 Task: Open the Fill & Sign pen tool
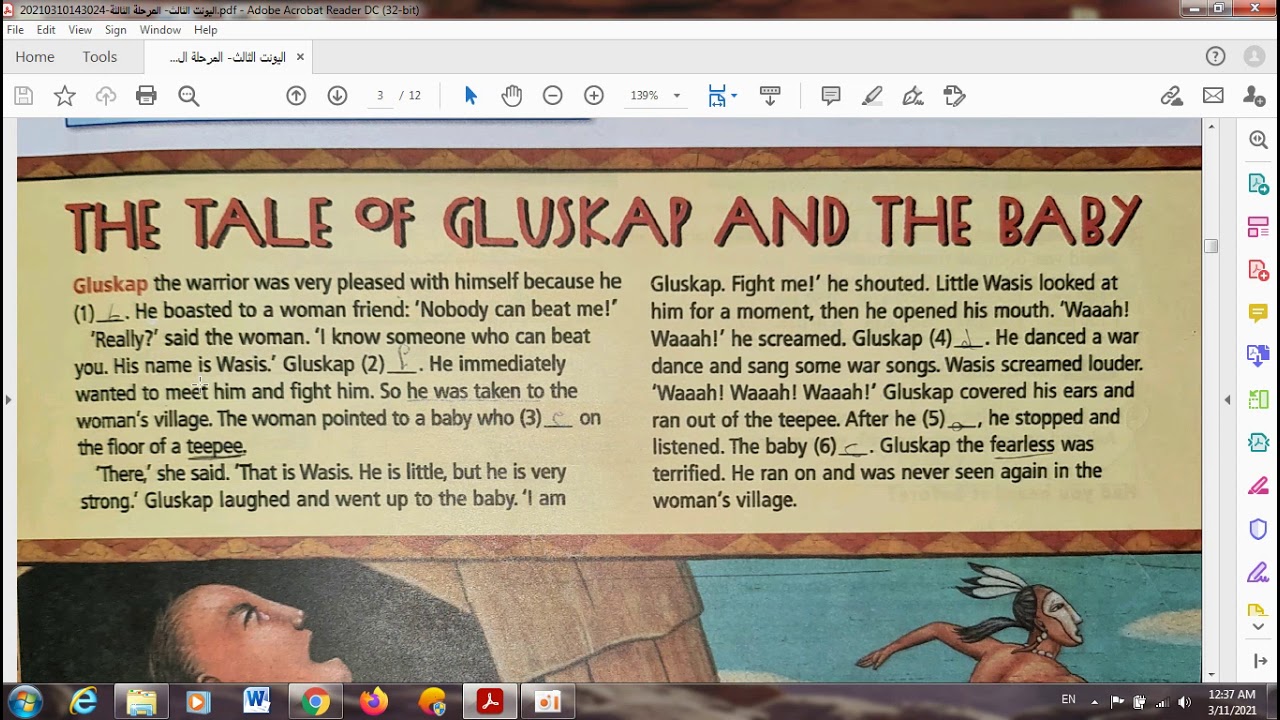(912, 96)
